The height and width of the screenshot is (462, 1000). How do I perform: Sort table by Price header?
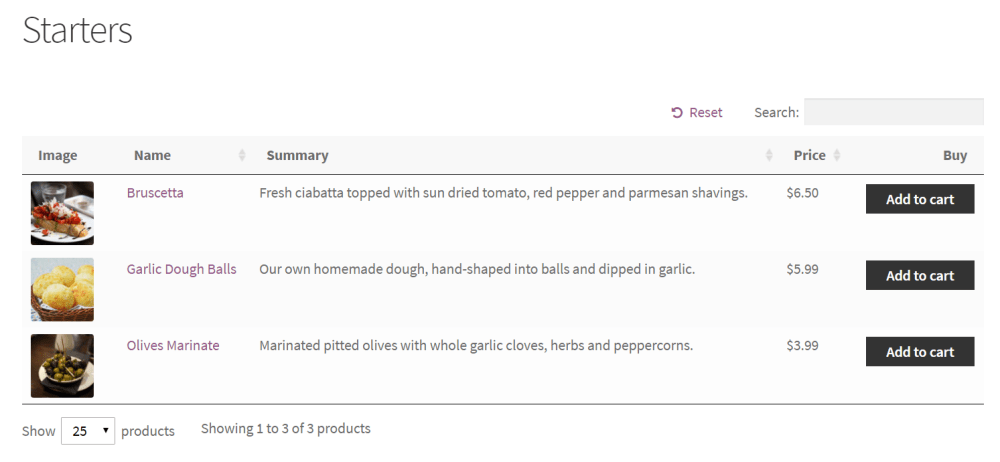pyautogui.click(x=809, y=156)
